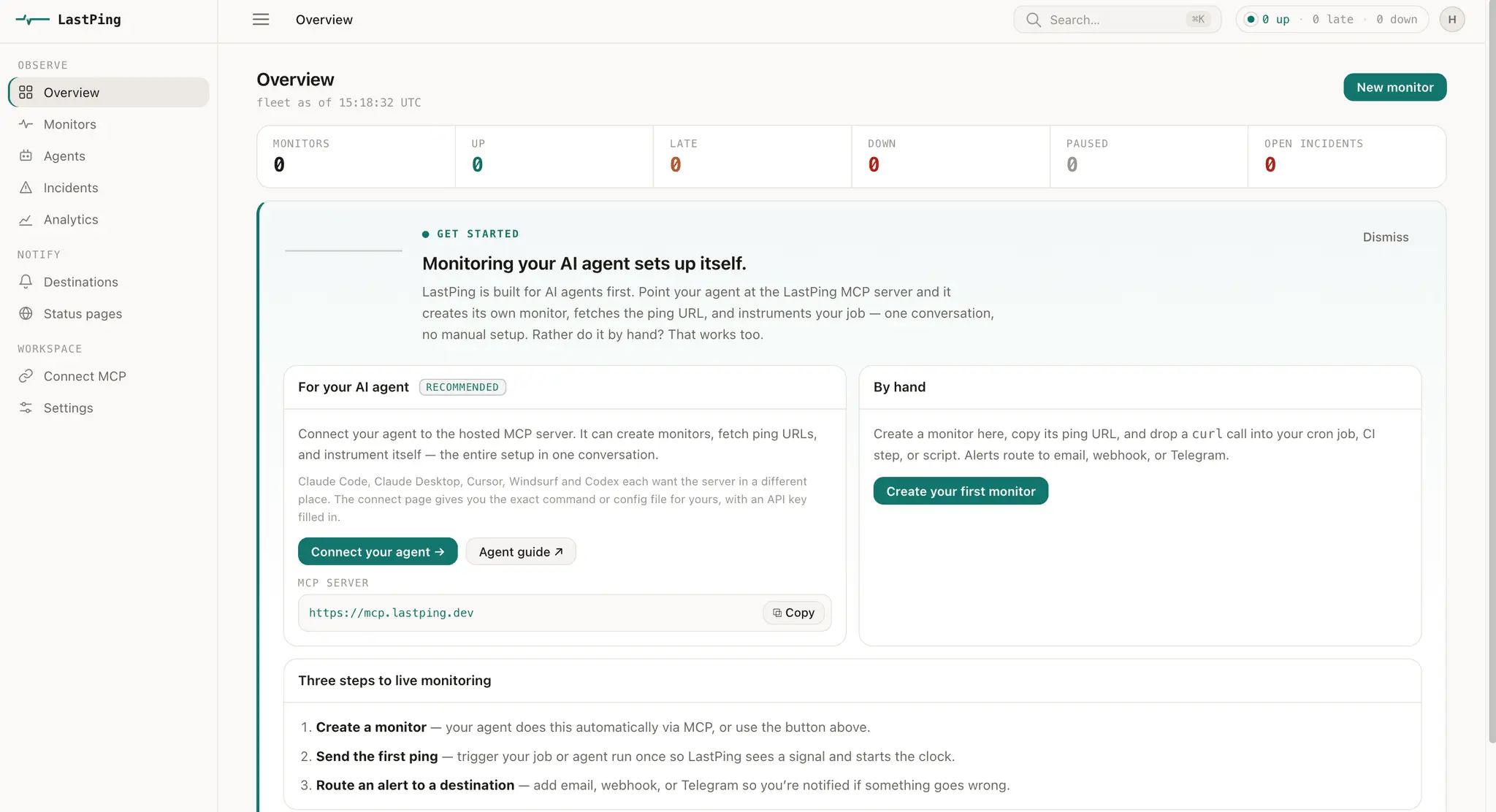Click the 'For your AI agent' heading
Viewport: 1496px width, 812px height.
click(x=354, y=387)
